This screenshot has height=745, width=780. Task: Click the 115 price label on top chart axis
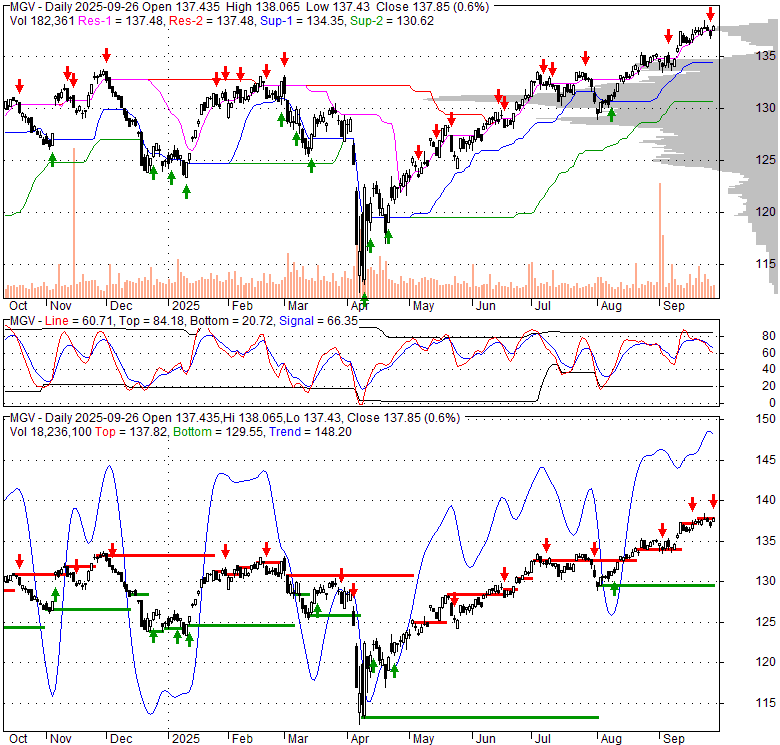point(766,264)
